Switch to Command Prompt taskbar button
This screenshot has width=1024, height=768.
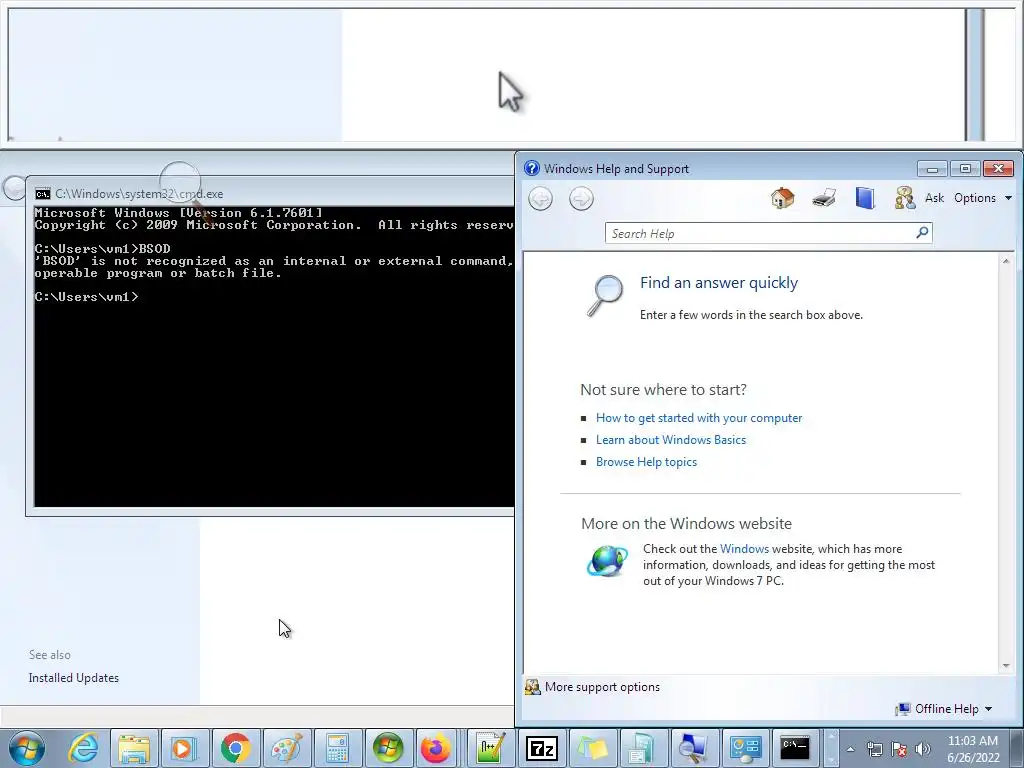[795, 748]
